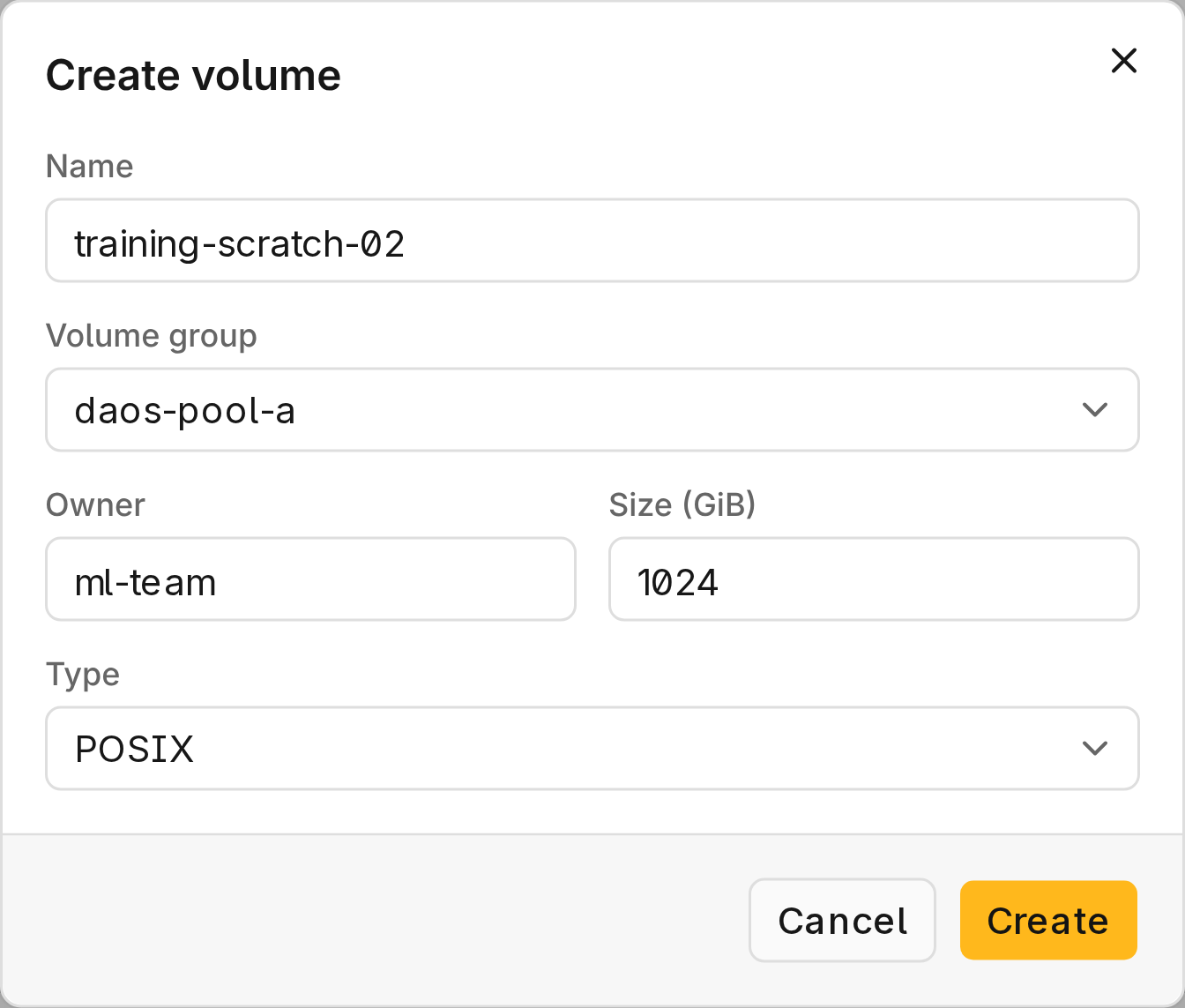Cancel the volume creation
The image size is (1185, 1008).
[x=842, y=920]
